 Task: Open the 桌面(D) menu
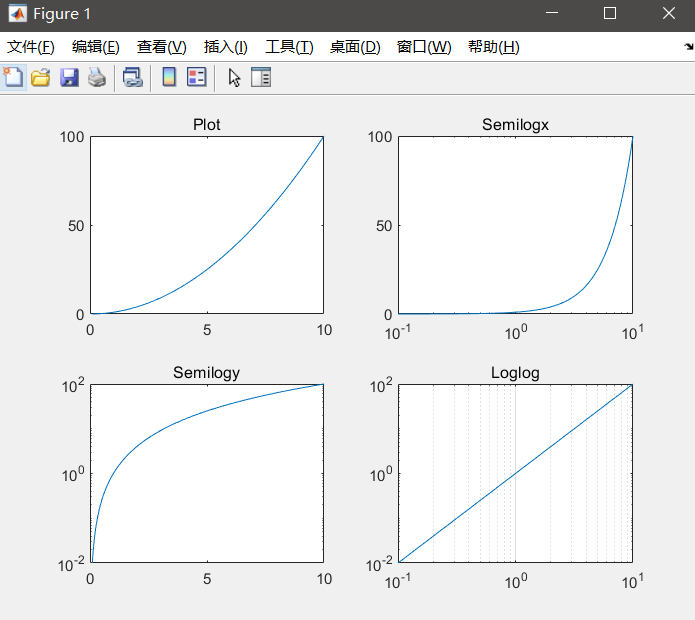click(x=355, y=47)
